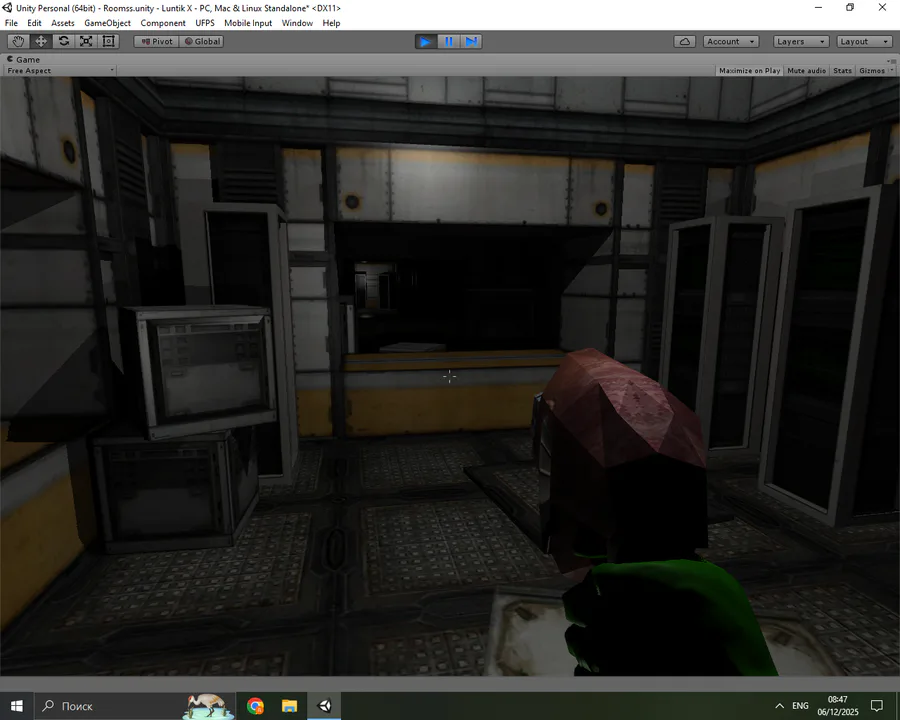Open the clock and calendar
This screenshot has height=720, width=900.
pos(837,706)
